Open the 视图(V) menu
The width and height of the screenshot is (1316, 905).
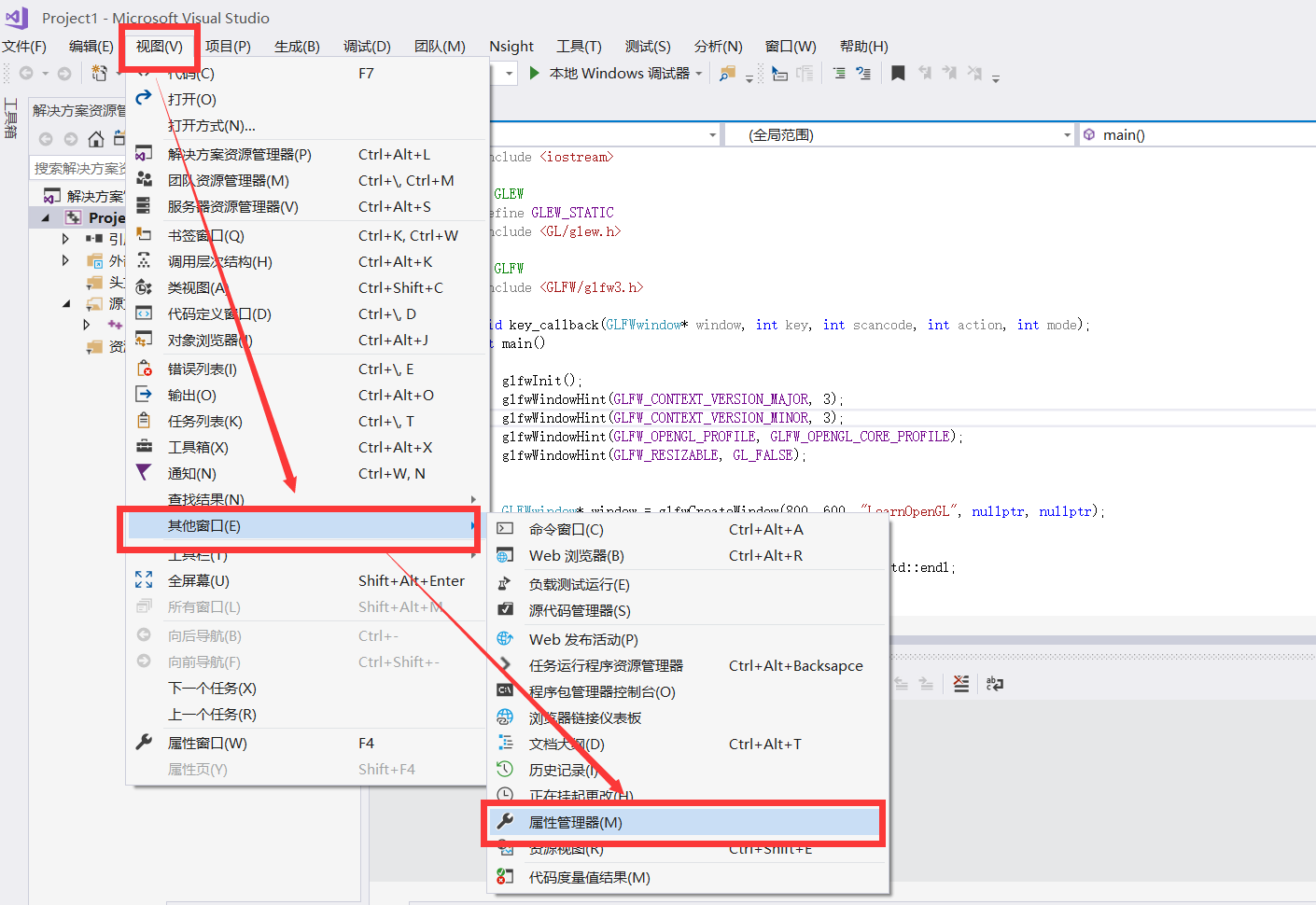pyautogui.click(x=159, y=46)
